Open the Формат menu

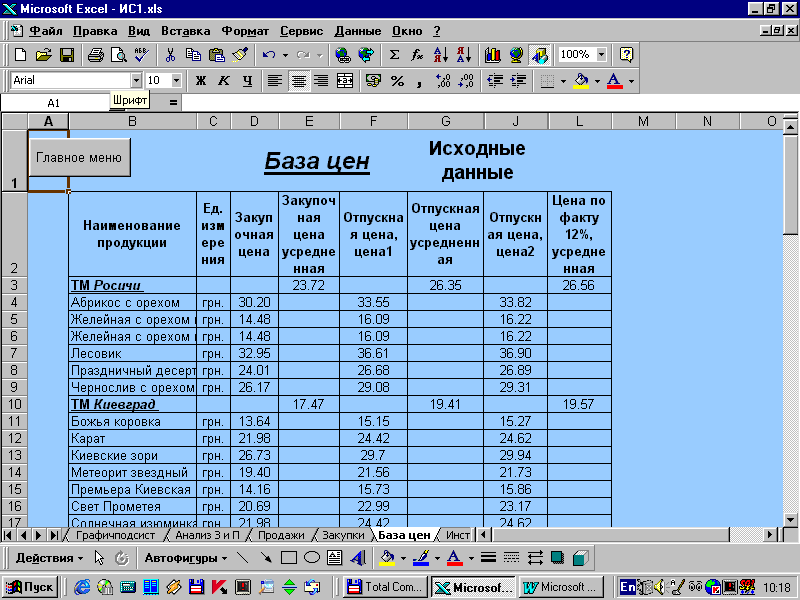click(x=245, y=31)
